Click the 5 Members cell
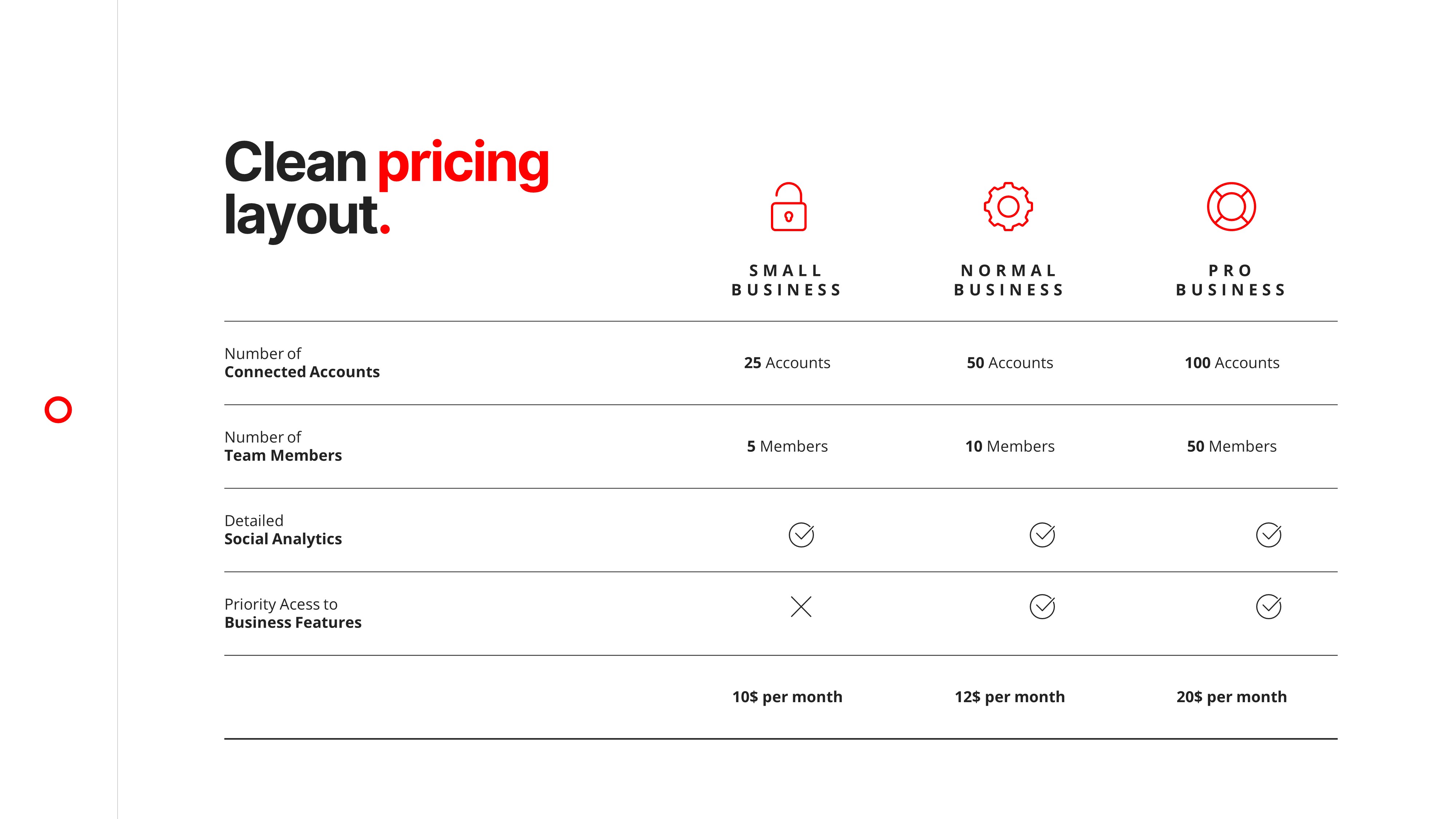Image resolution: width=1456 pixels, height=819 pixels. [787, 447]
